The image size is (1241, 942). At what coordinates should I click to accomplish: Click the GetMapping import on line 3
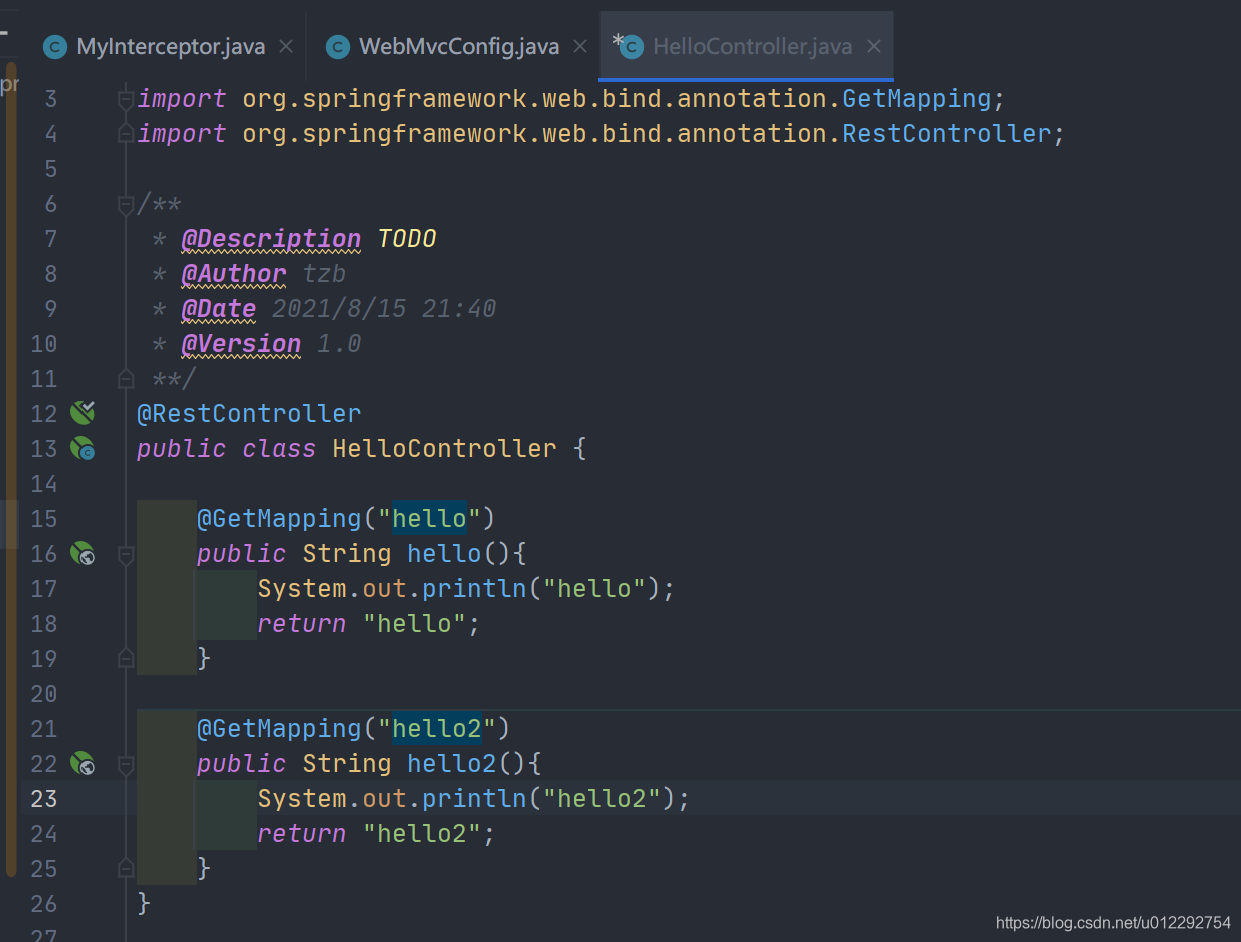916,99
